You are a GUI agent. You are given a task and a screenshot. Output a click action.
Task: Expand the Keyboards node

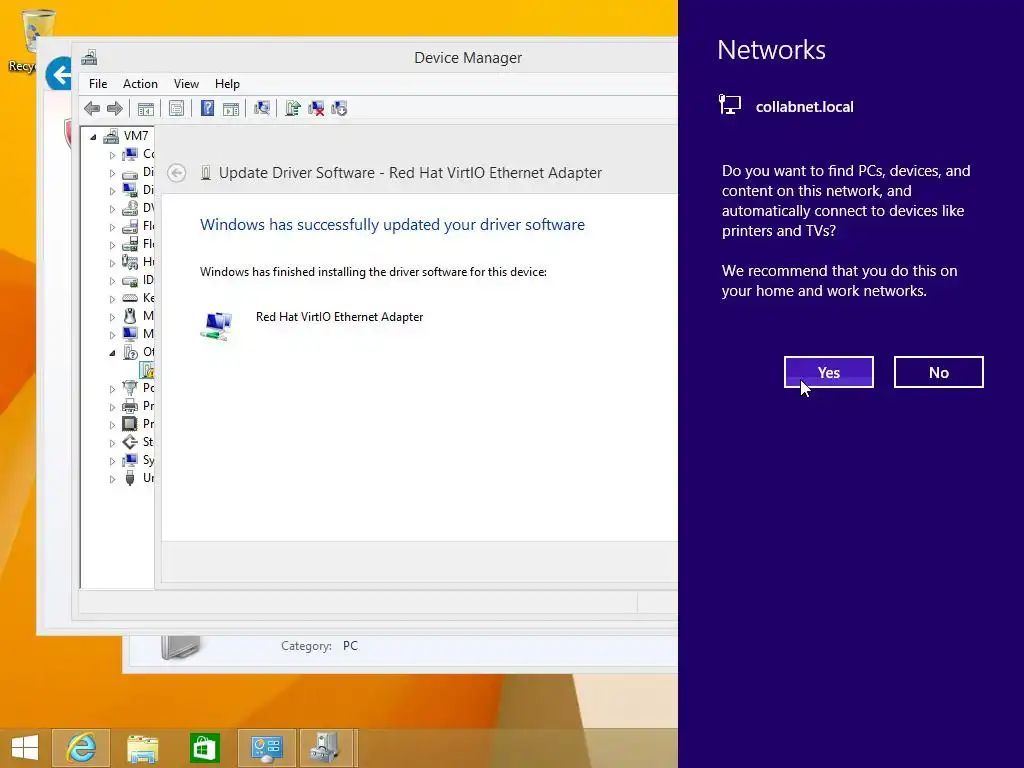tap(112, 299)
